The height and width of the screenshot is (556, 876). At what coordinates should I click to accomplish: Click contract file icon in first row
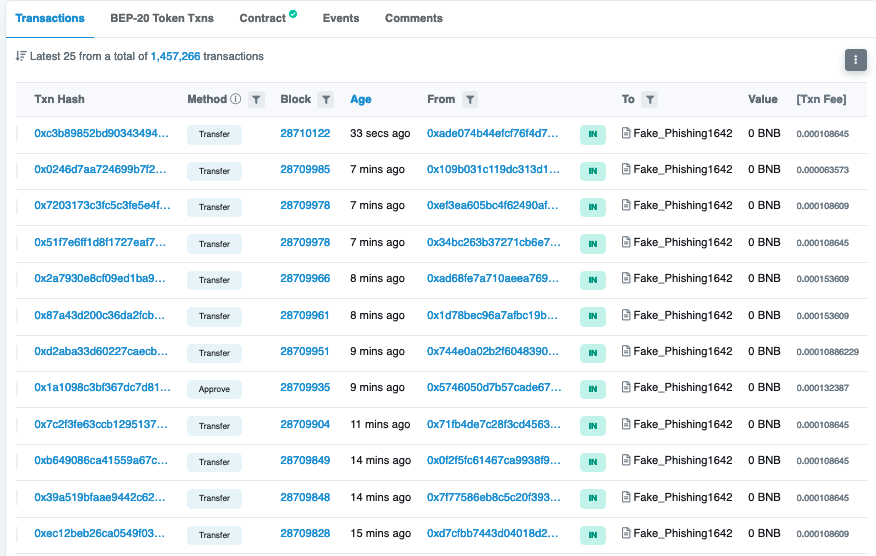[626, 134]
